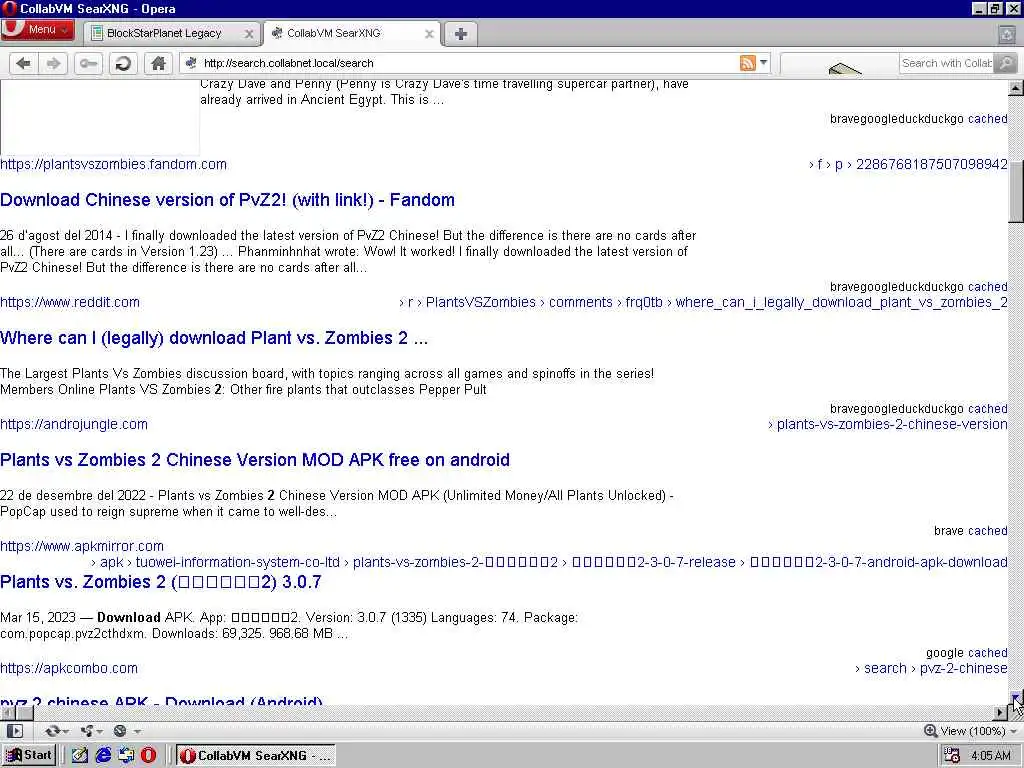Launch Opera from the quick launch bar

click(149, 756)
